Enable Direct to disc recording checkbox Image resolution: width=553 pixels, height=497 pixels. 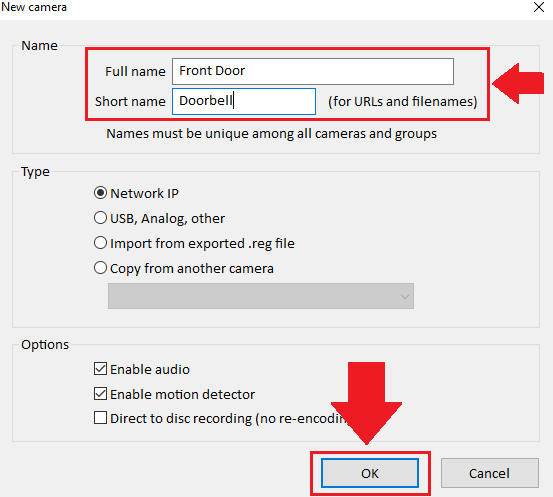[101, 418]
